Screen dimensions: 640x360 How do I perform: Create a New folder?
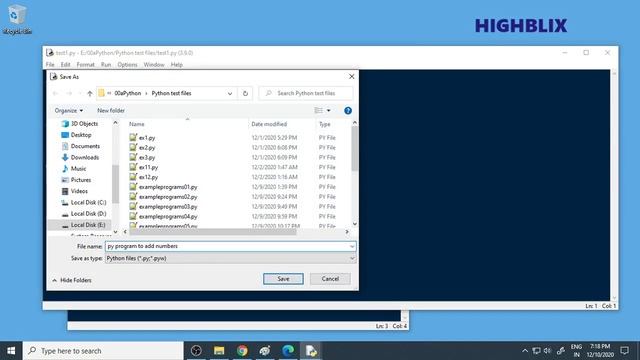(111, 111)
